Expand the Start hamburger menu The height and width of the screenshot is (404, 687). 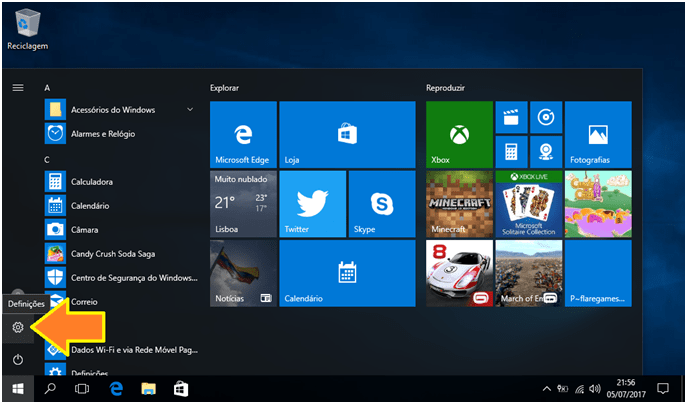coord(17,88)
